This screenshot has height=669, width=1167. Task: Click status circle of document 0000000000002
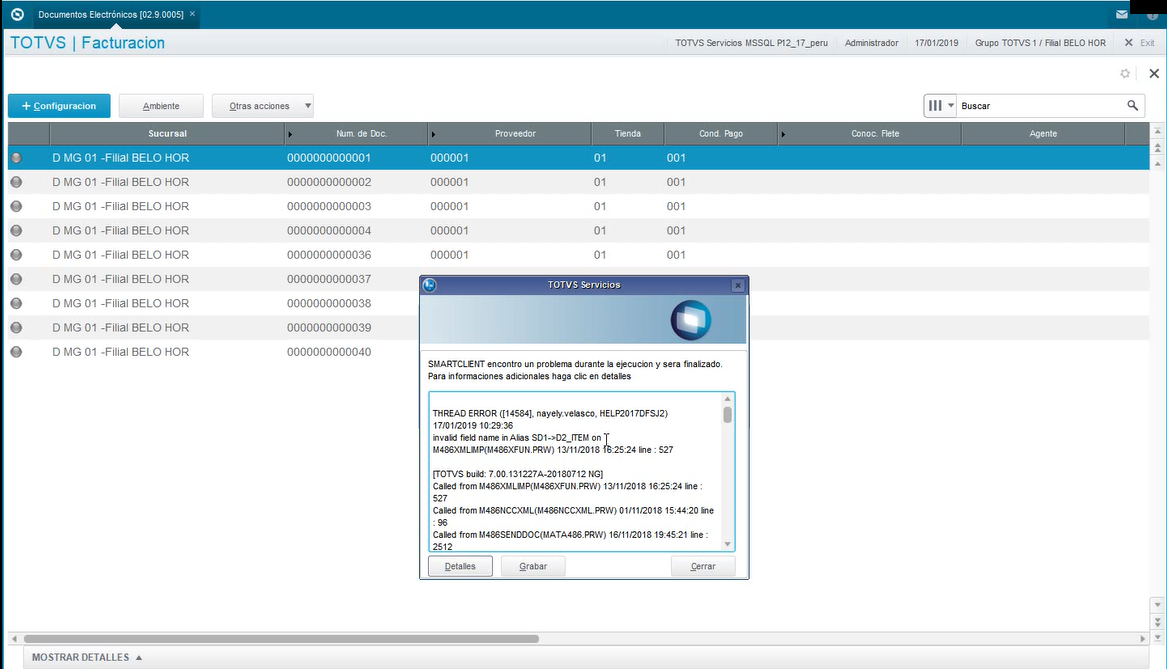[x=16, y=182]
